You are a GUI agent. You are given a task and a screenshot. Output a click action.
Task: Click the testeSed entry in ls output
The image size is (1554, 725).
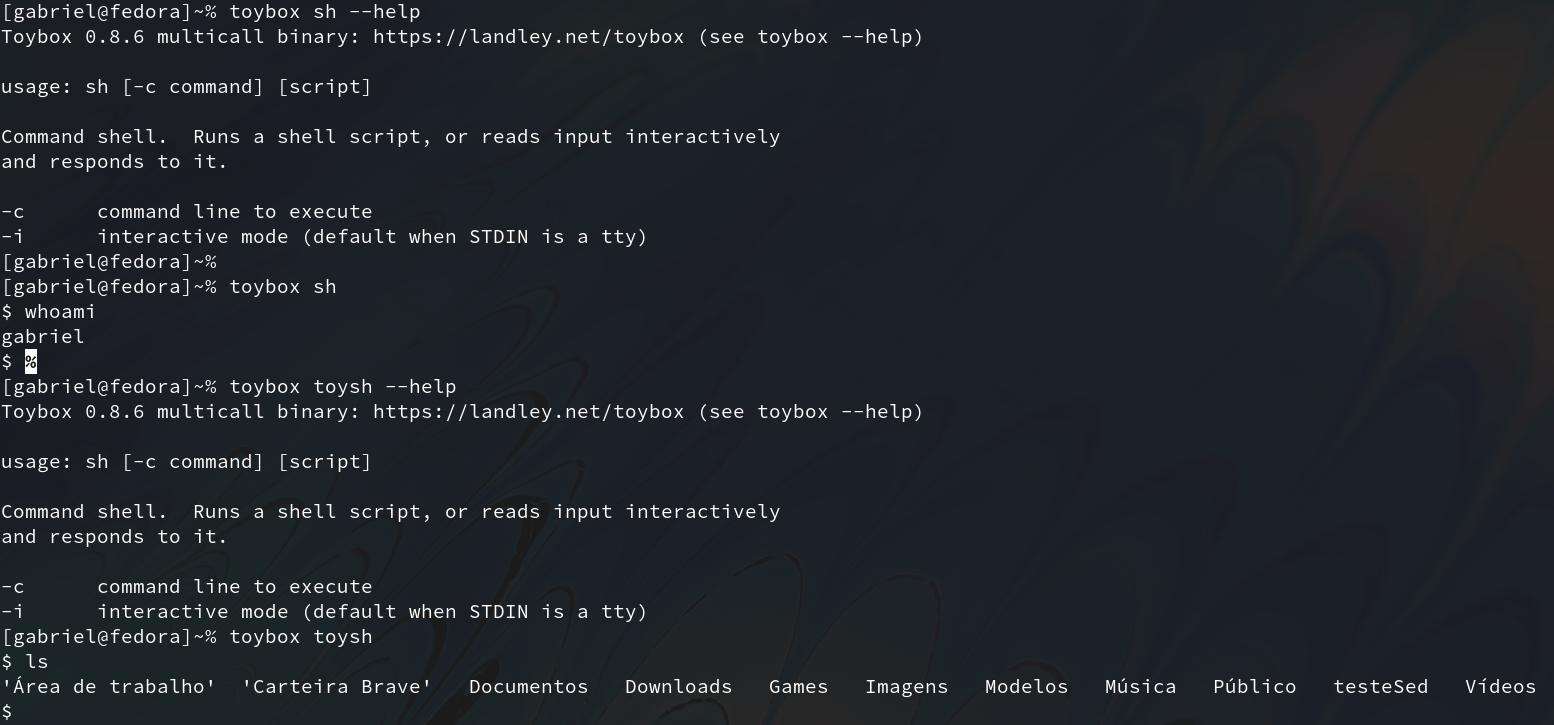[1380, 686]
